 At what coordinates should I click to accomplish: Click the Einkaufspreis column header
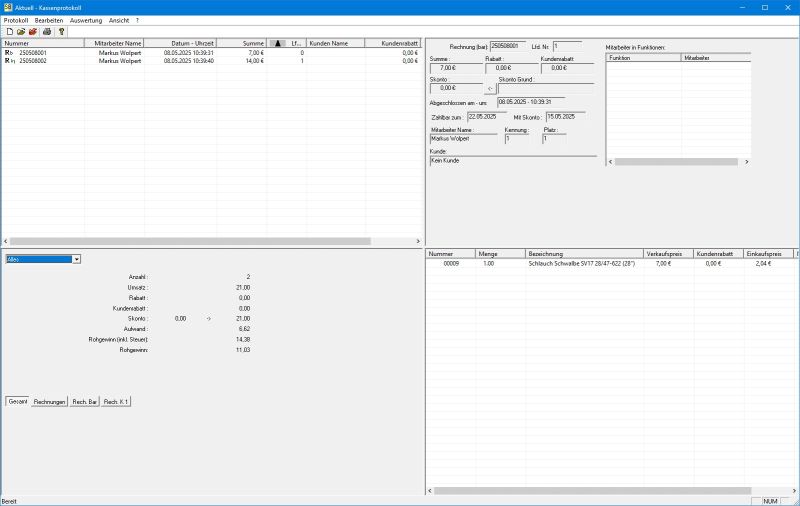point(768,254)
